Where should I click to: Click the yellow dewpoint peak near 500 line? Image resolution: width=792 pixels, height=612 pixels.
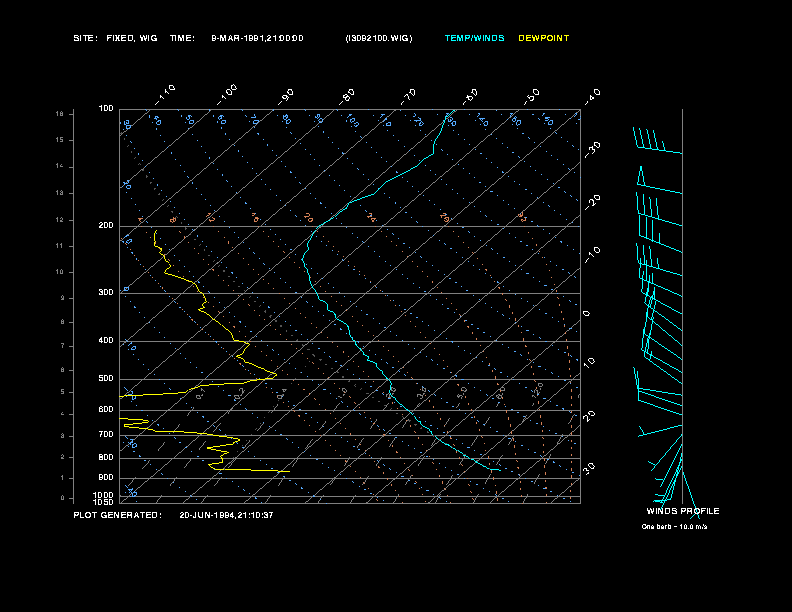(274, 374)
